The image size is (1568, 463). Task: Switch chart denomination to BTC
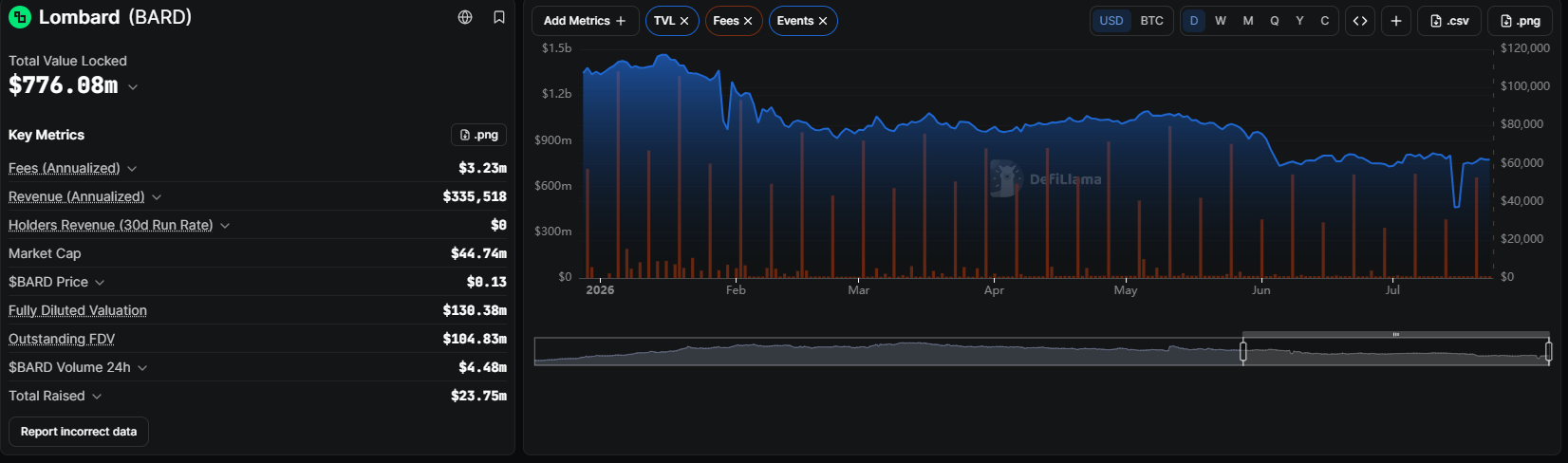pos(1151,21)
